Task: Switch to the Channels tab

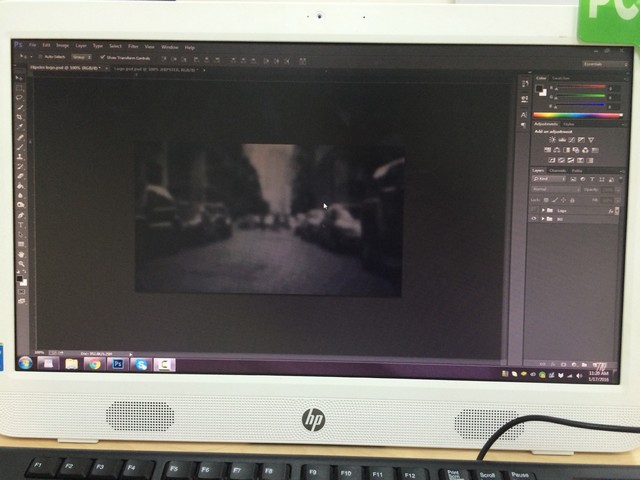Action: click(x=557, y=170)
